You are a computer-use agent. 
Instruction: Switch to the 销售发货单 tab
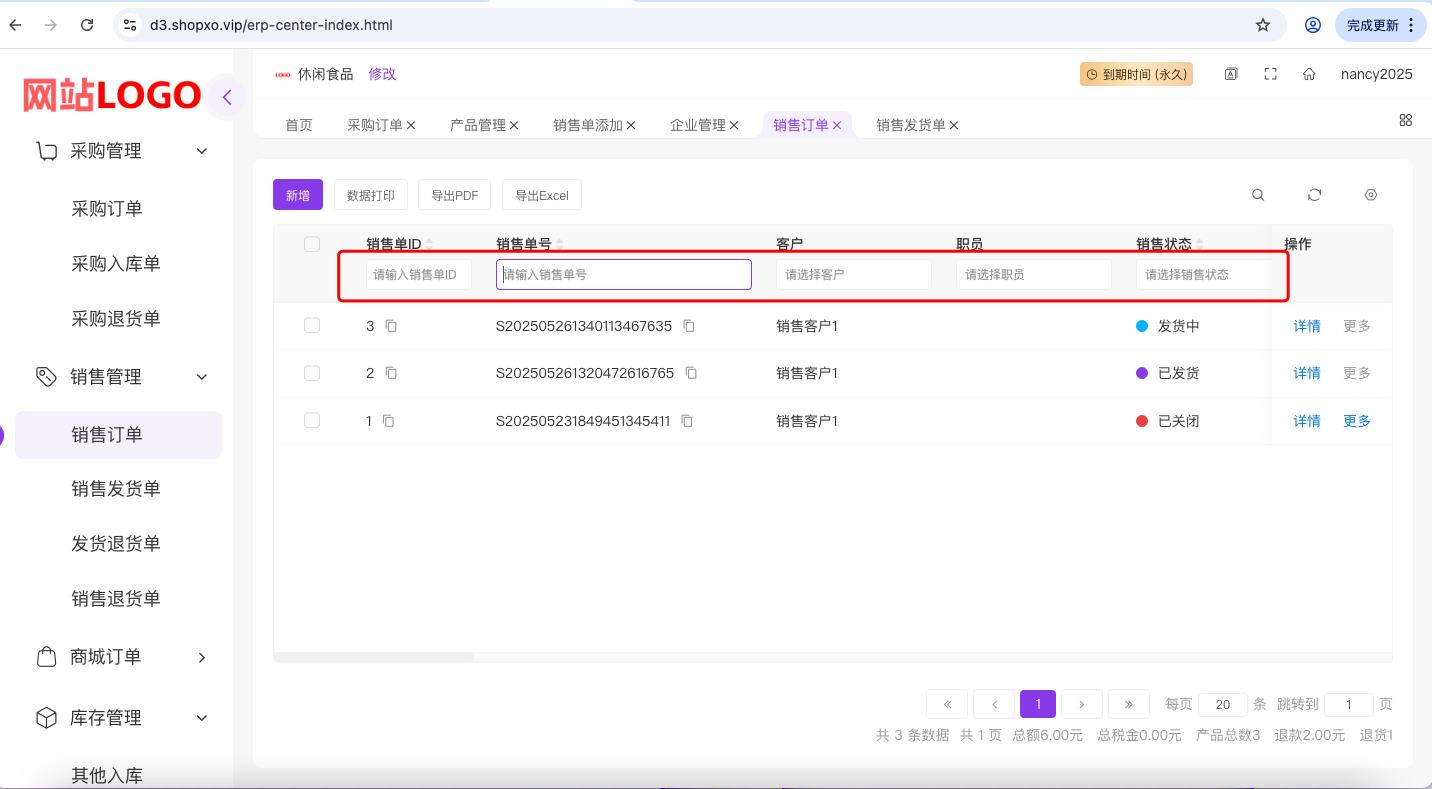(x=911, y=125)
